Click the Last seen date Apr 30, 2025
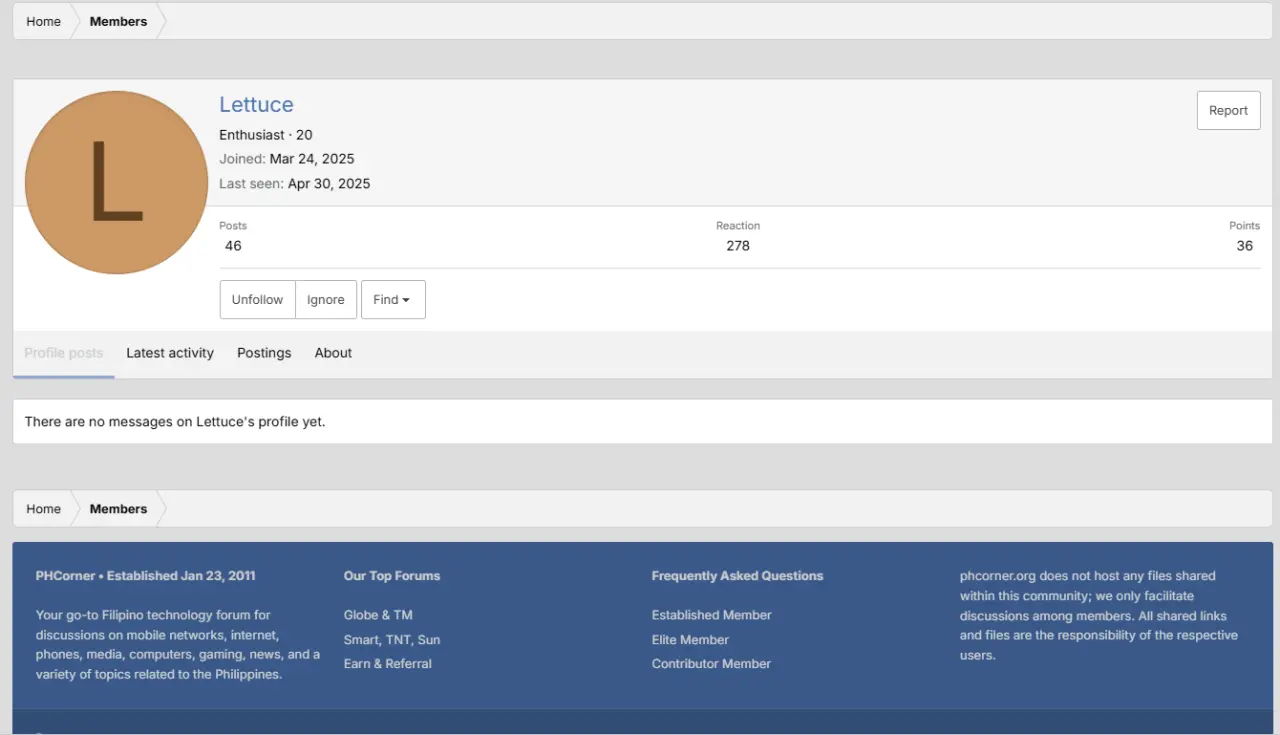 [329, 184]
